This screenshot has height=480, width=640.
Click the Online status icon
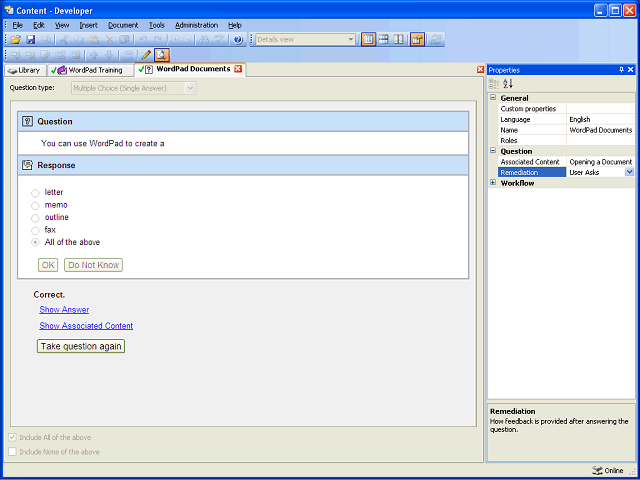pyautogui.click(x=598, y=471)
